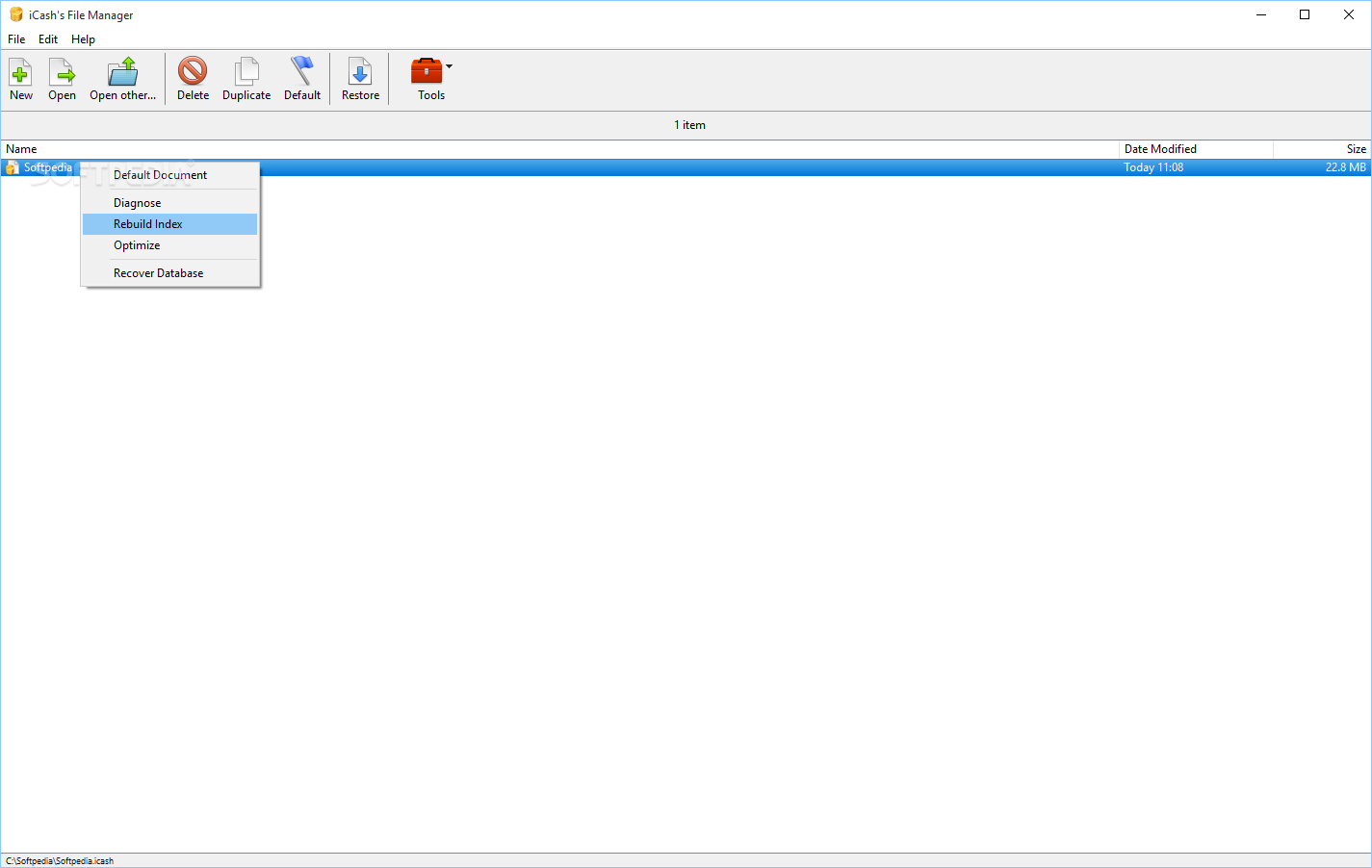Click the New document toolbar icon
This screenshot has height=868, width=1372.
click(x=20, y=72)
